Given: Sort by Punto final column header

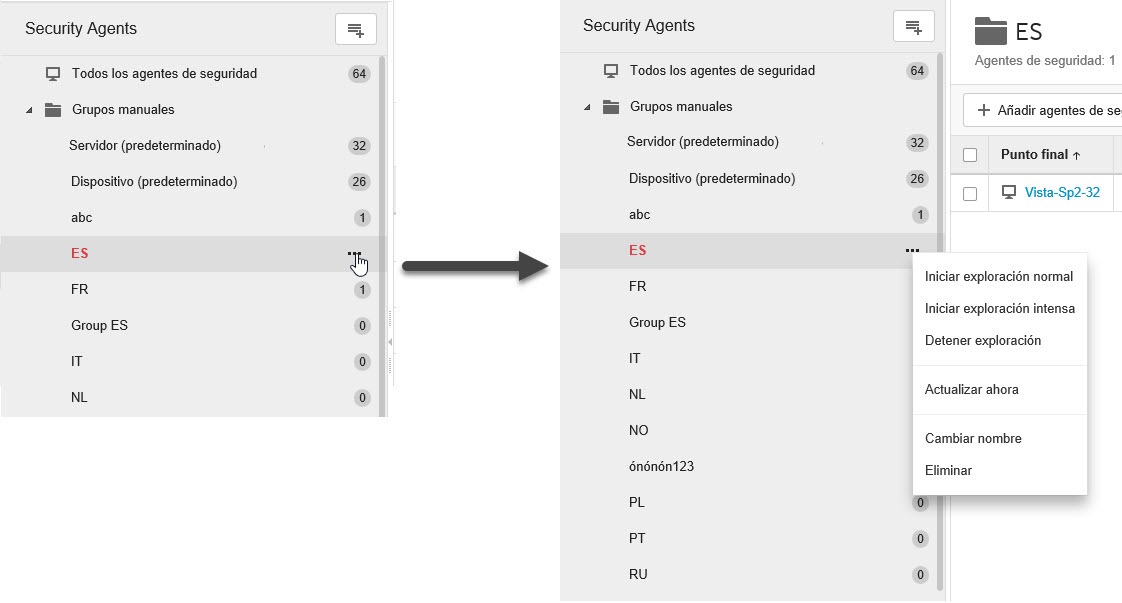Looking at the screenshot, I should coord(1040,155).
